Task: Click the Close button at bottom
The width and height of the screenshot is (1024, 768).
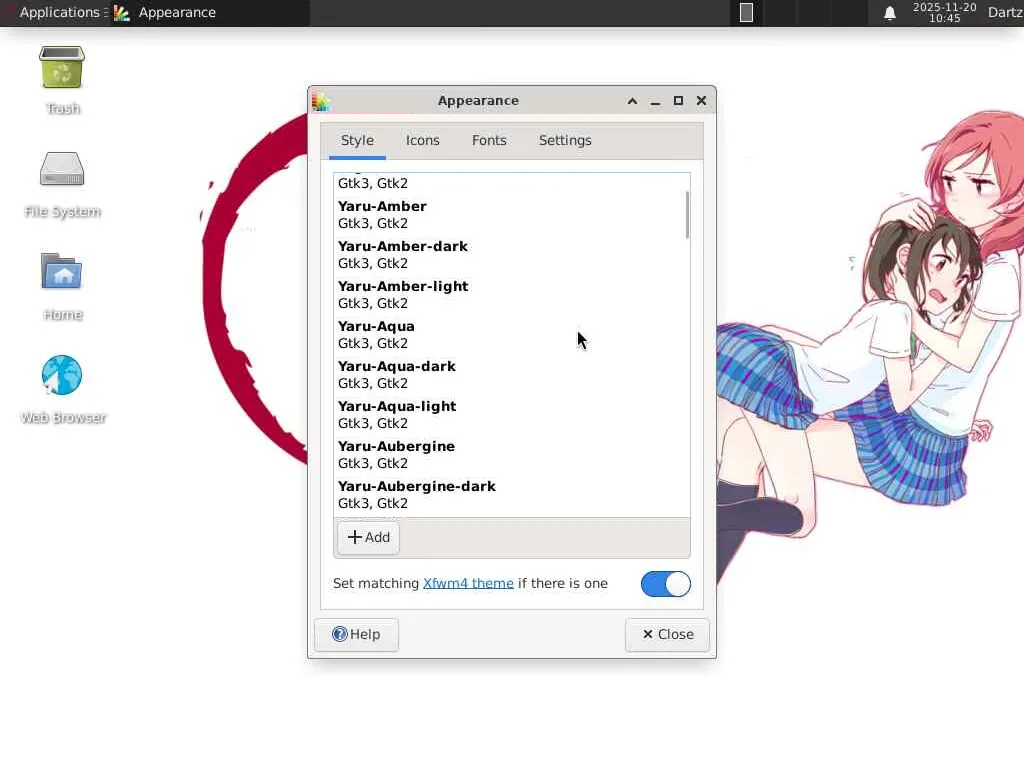Action: coord(667,635)
